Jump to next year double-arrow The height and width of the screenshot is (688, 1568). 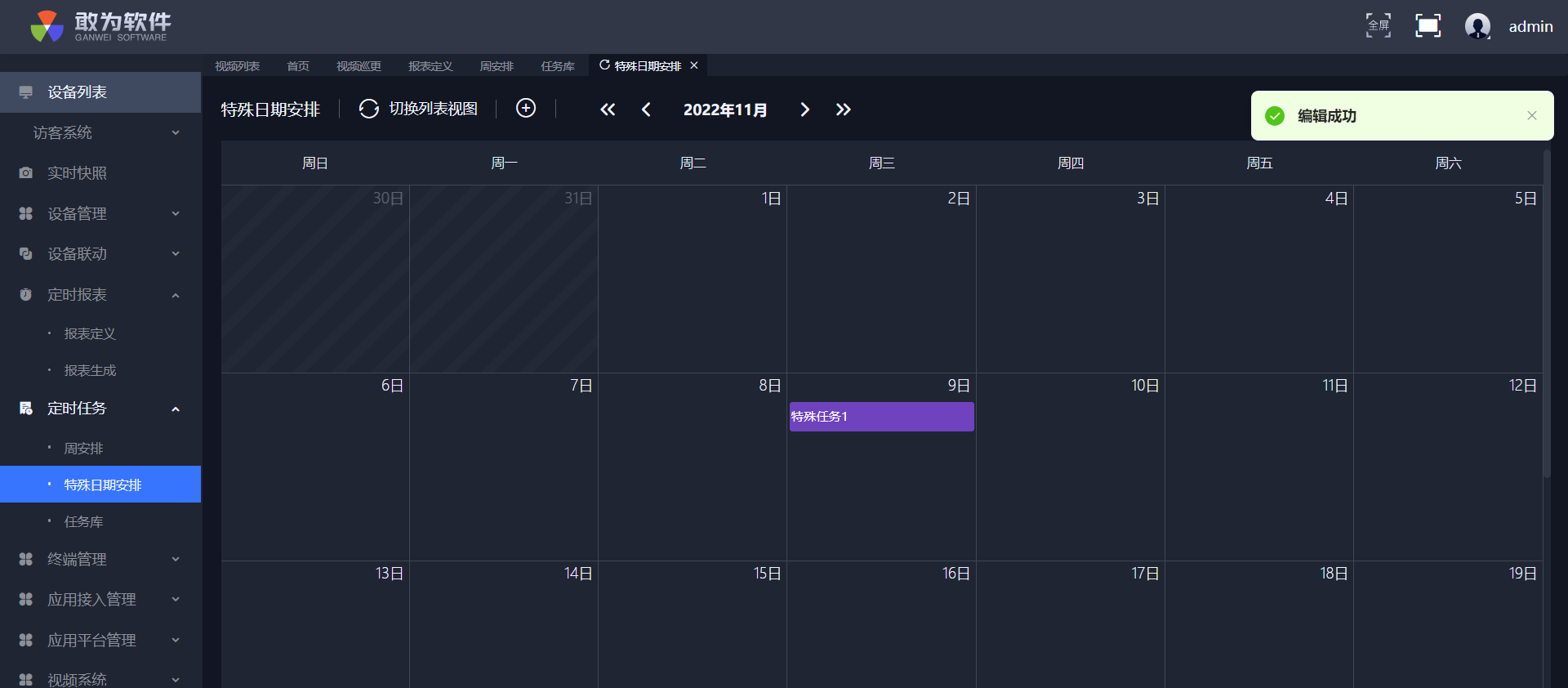coord(843,109)
